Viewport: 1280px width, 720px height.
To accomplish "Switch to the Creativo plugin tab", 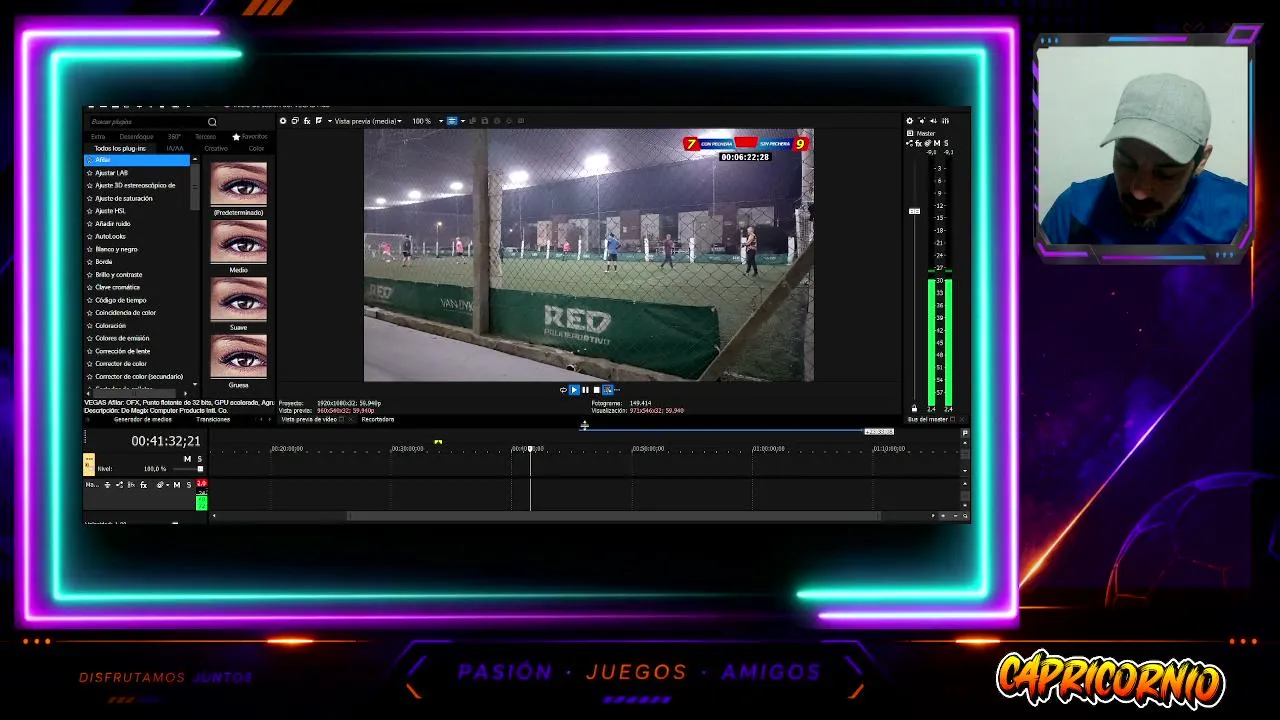I will 216,148.
